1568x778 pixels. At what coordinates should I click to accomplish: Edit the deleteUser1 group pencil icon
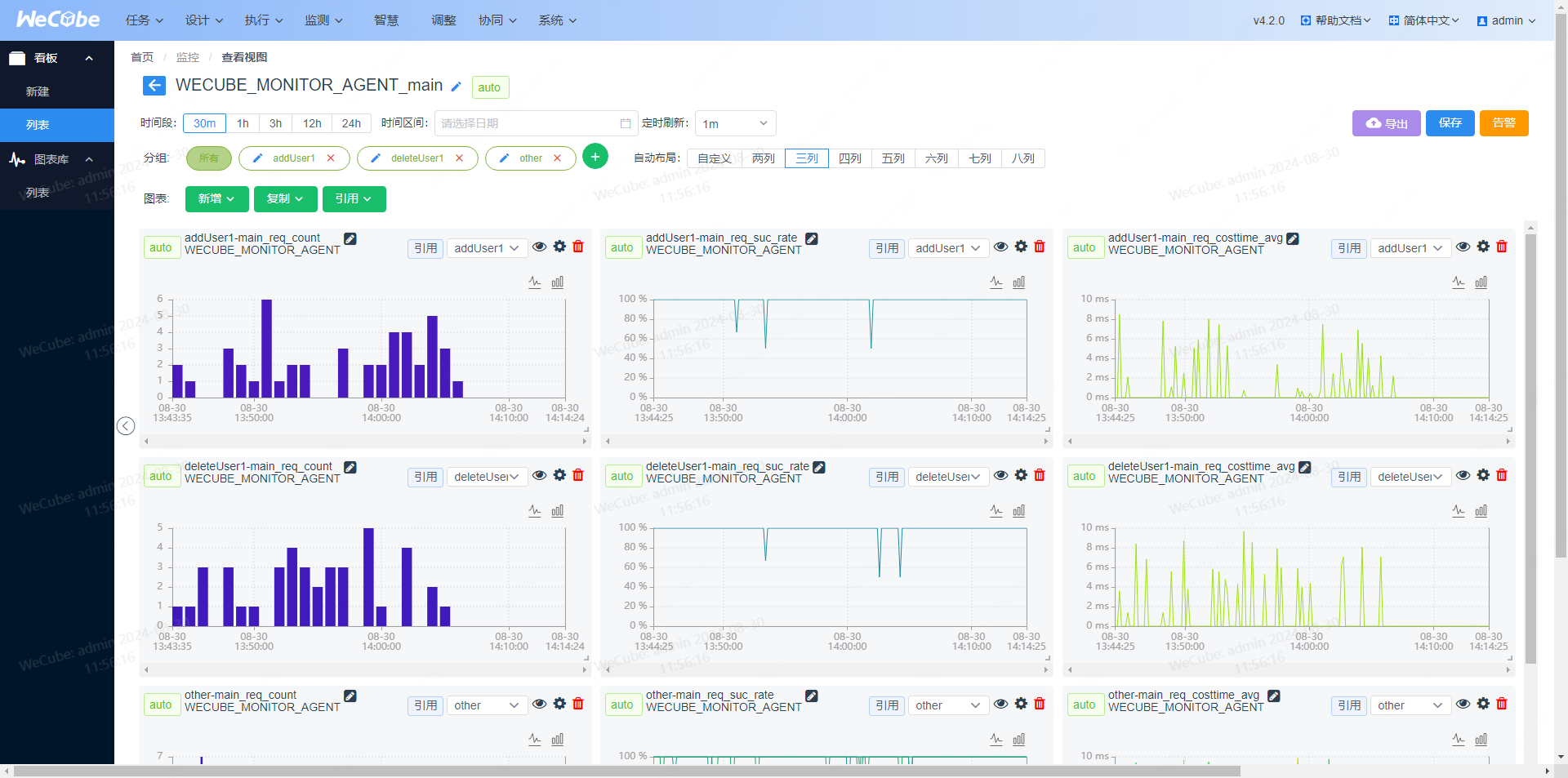pos(376,158)
